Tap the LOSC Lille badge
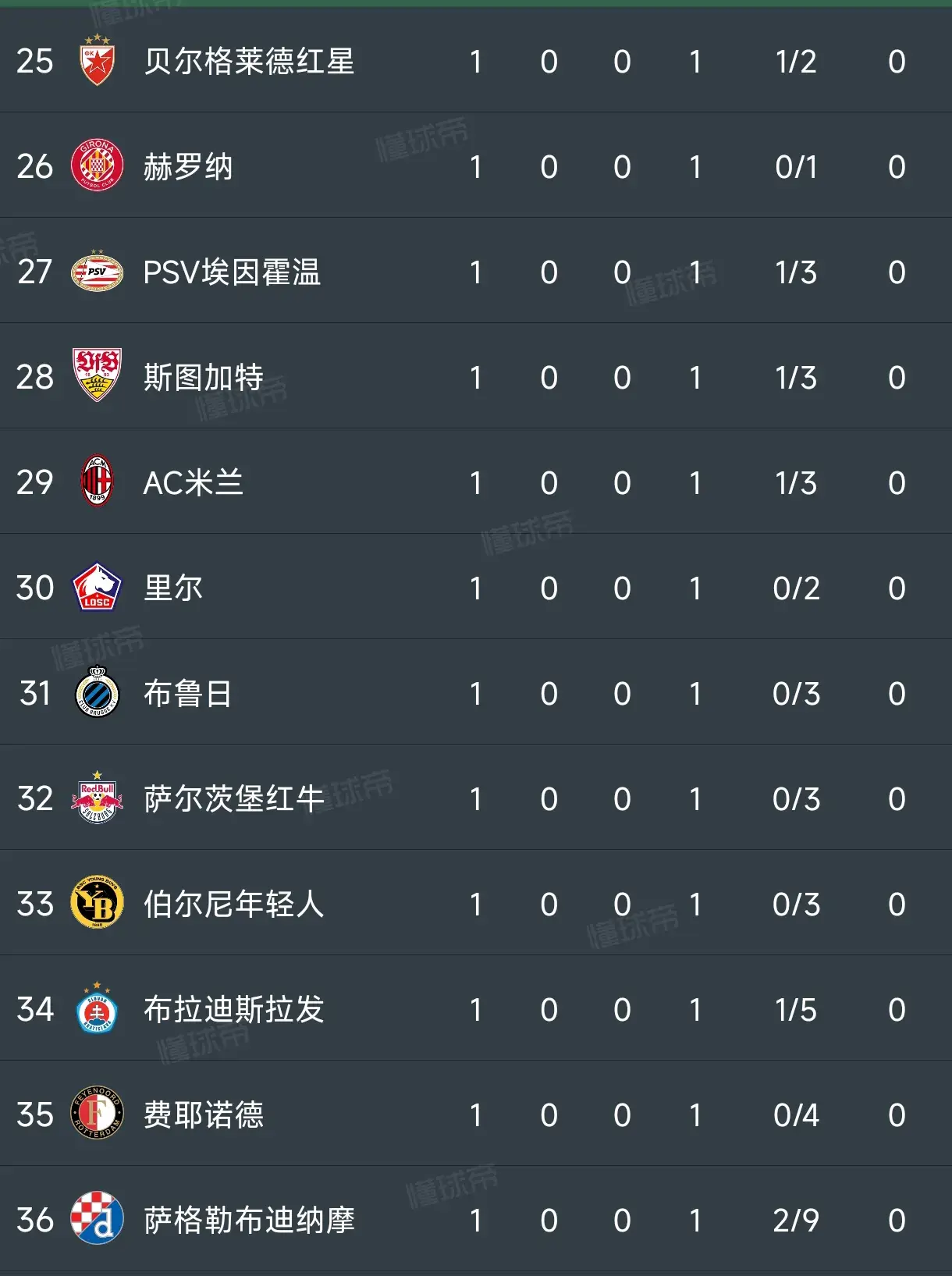 (98, 586)
